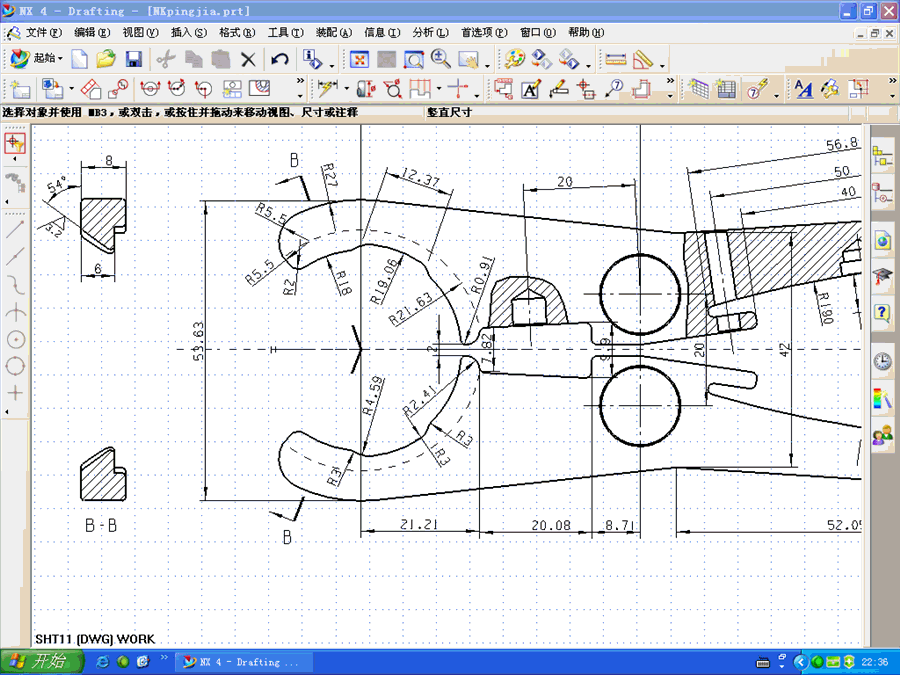Click the Section view icon

click(150, 89)
